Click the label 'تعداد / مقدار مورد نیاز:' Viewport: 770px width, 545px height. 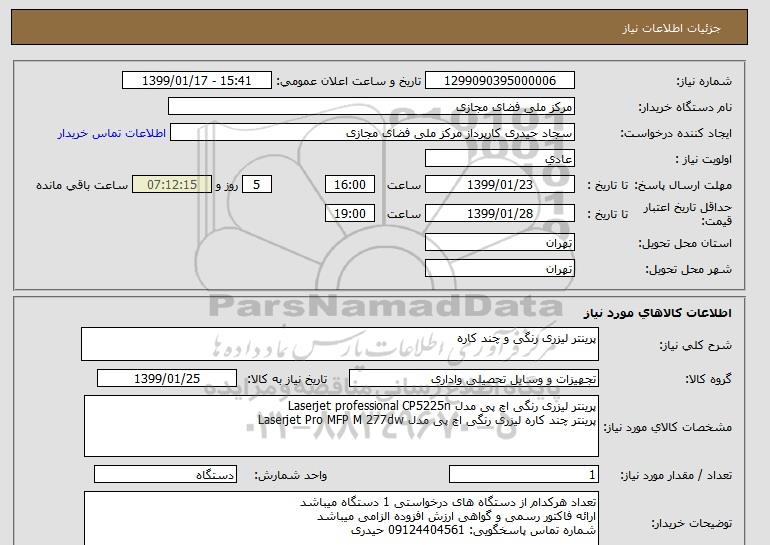pyautogui.click(x=676, y=475)
